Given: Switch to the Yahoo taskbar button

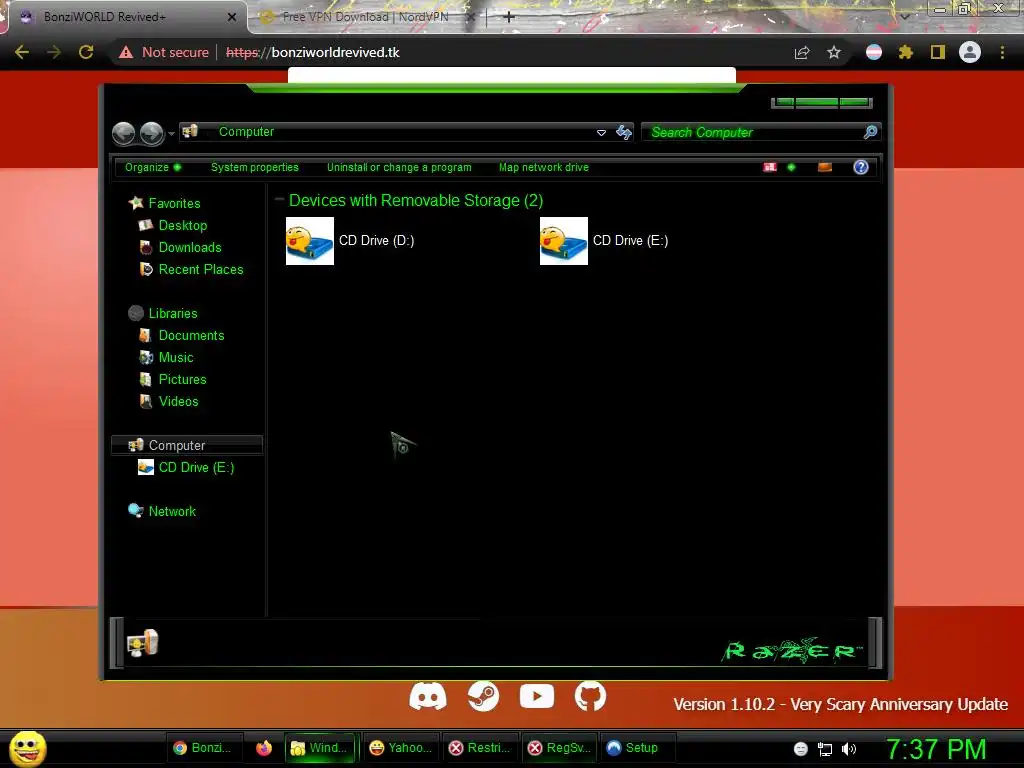Looking at the screenshot, I should click(x=401, y=748).
